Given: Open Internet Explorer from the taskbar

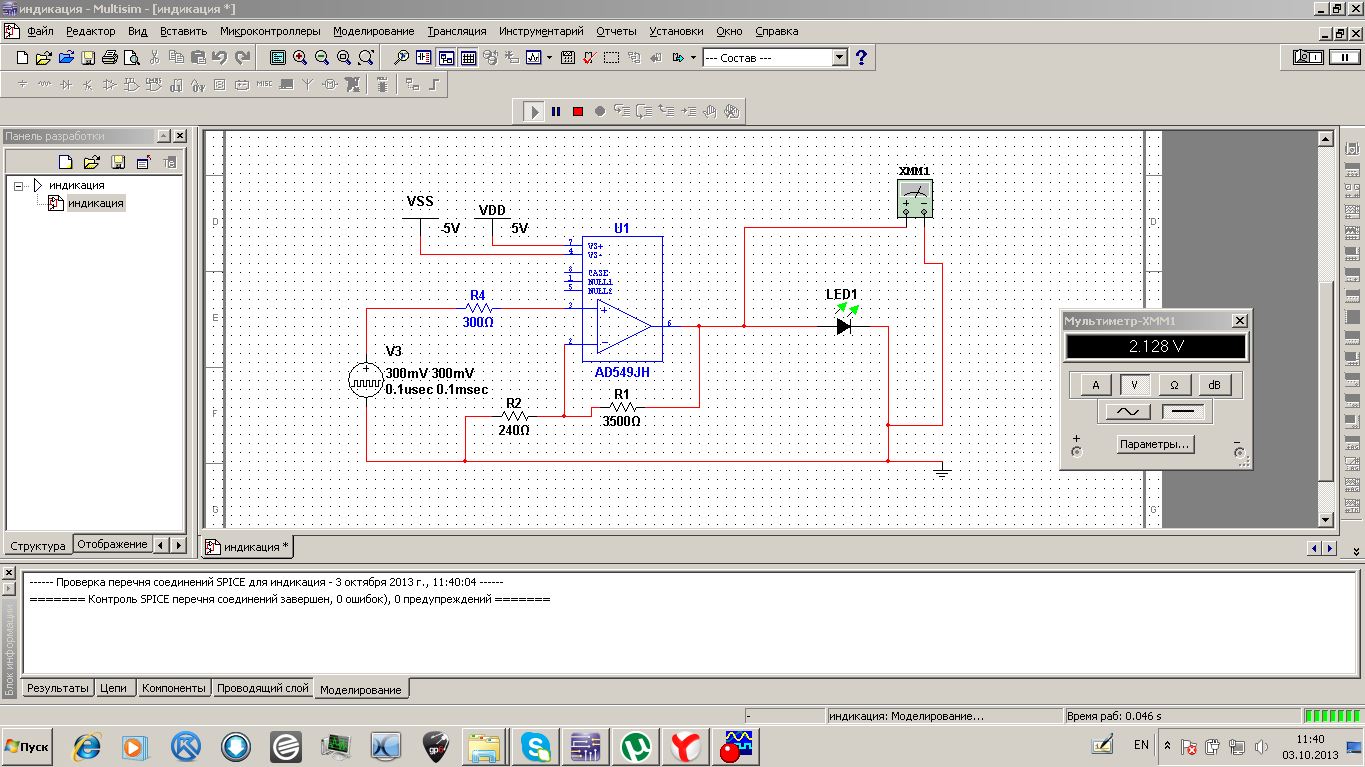Looking at the screenshot, I should [87, 746].
